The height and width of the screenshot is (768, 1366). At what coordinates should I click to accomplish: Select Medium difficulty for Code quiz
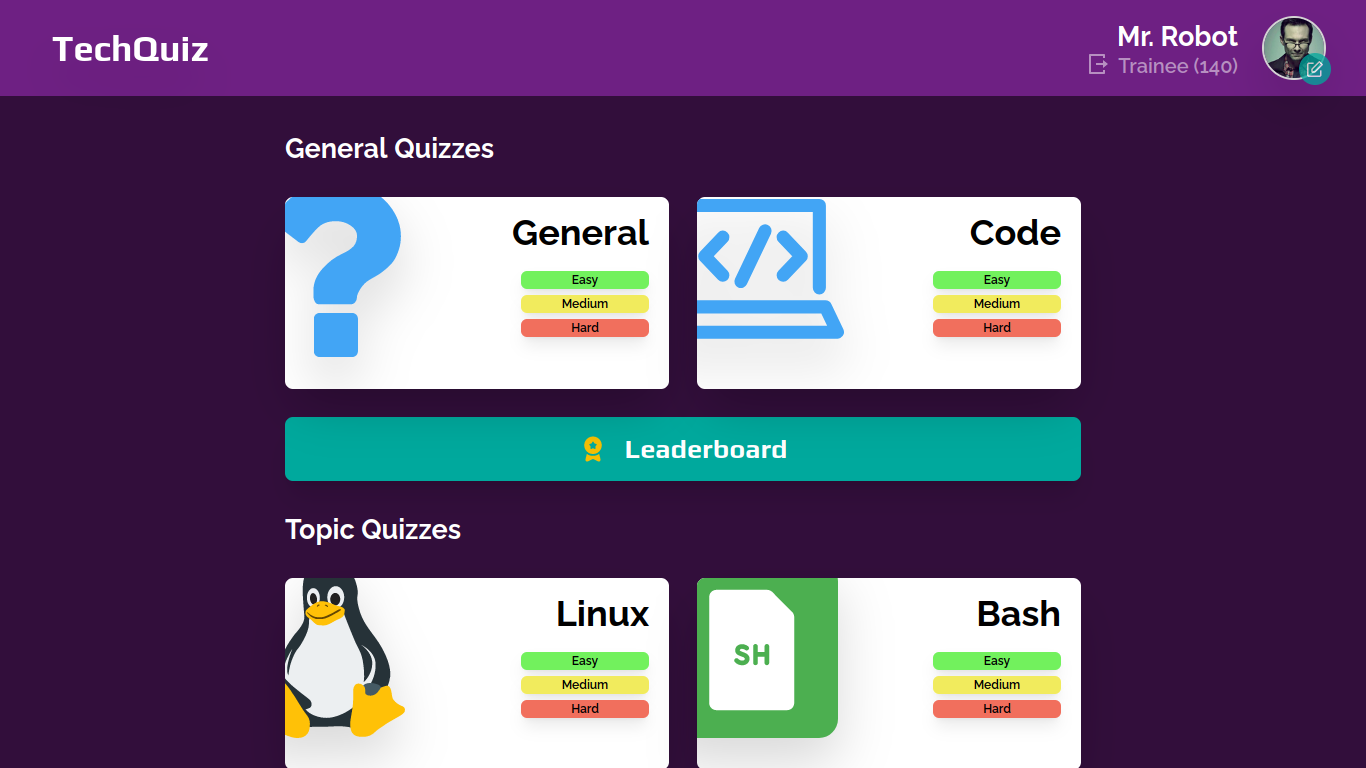point(997,304)
